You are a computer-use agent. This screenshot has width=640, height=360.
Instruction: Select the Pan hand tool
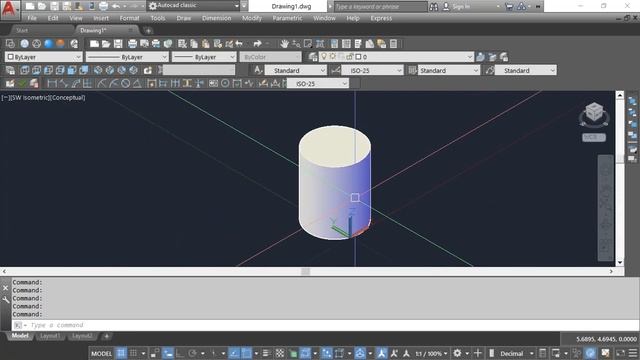tap(284, 44)
